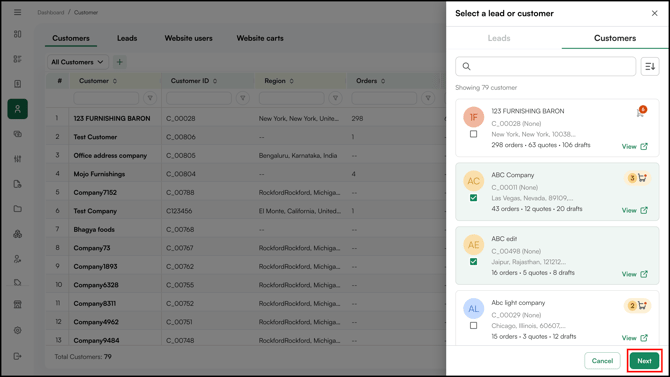Open View link for Abc light company
The width and height of the screenshot is (670, 377).
[635, 338]
